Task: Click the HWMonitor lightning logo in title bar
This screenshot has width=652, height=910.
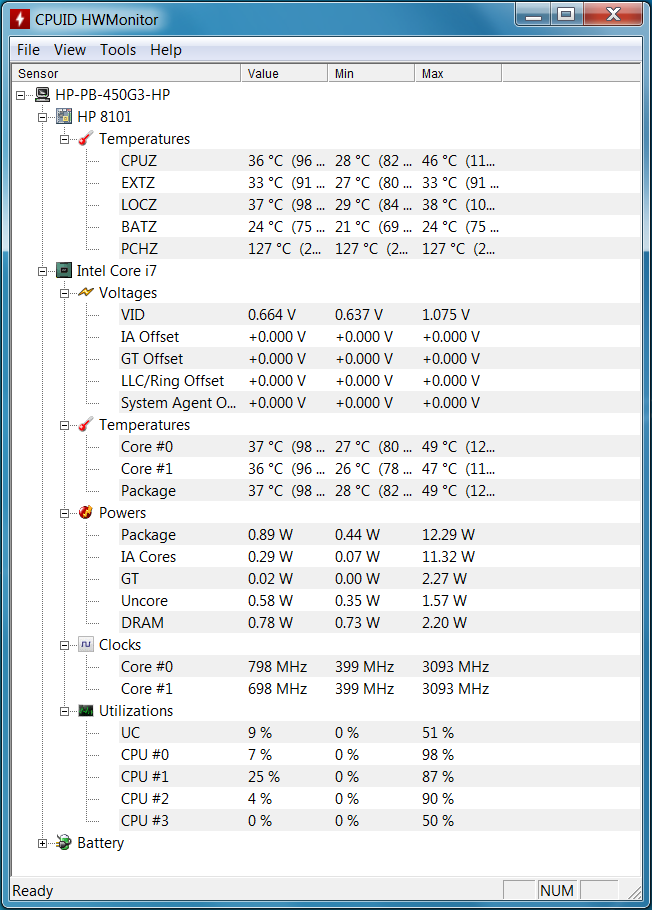Action: (20, 19)
